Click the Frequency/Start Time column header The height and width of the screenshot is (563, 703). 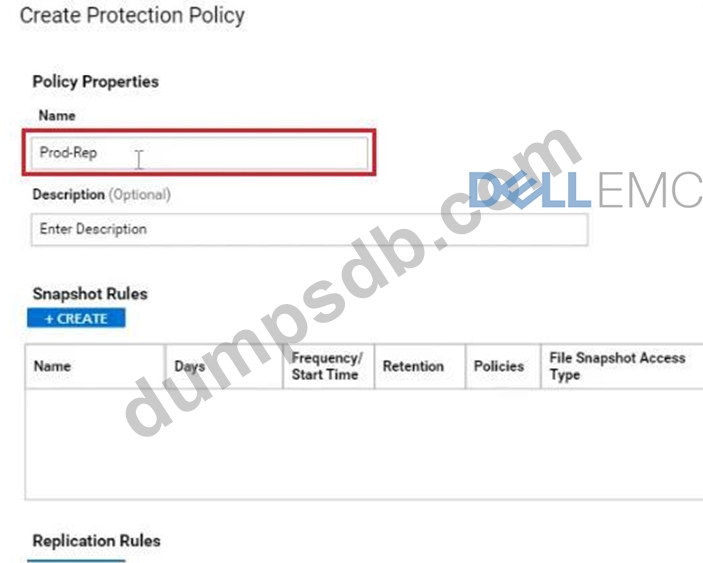(x=326, y=366)
